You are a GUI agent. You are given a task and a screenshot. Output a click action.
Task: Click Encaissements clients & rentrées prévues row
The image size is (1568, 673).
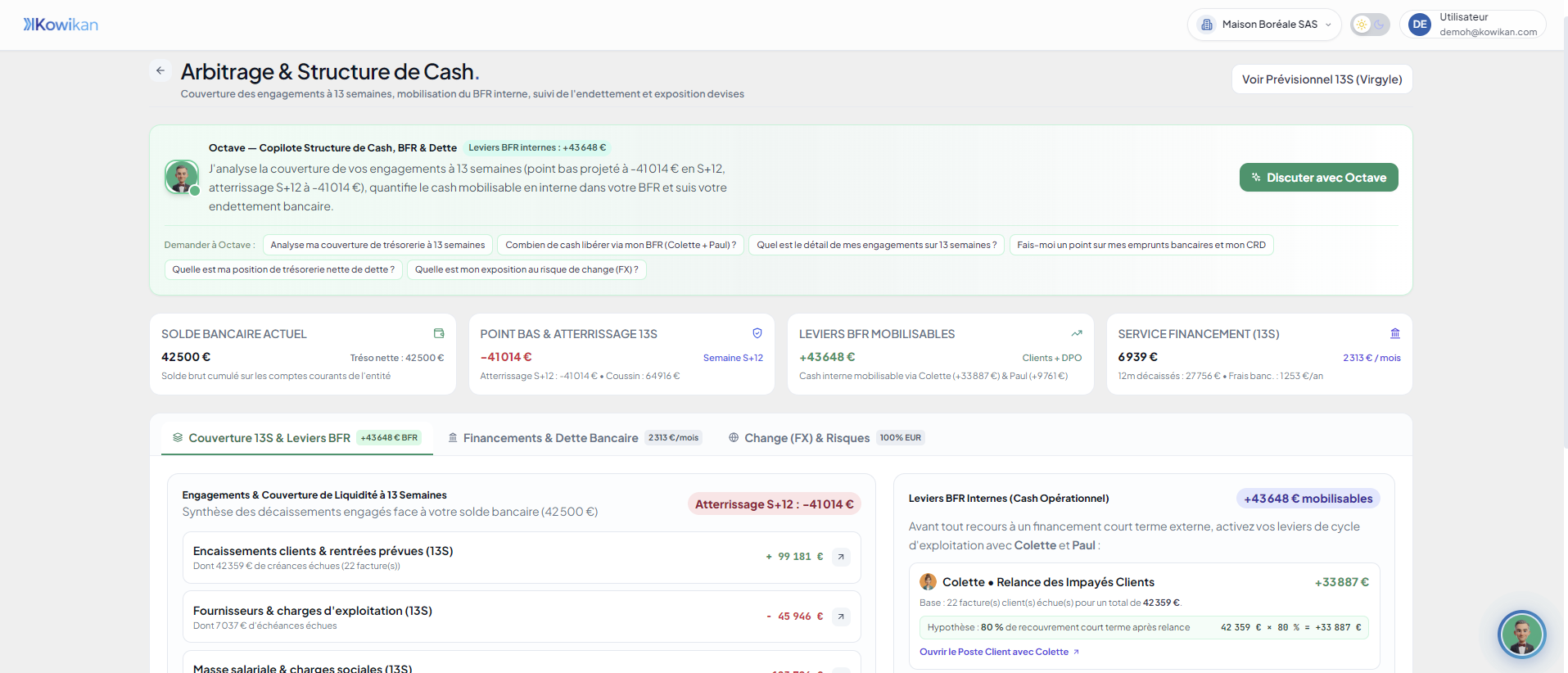[x=522, y=558]
